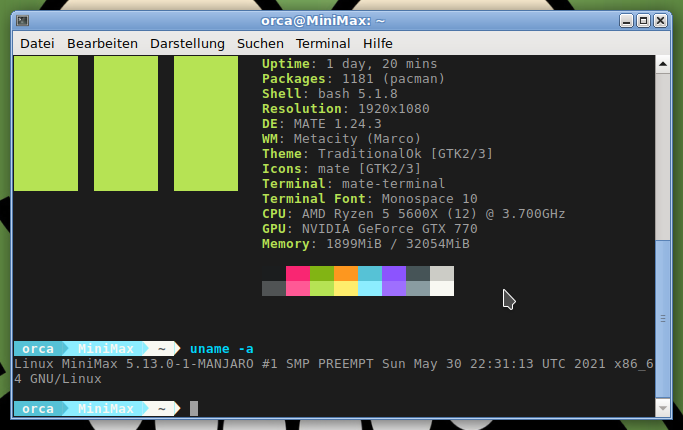The image size is (683, 430).
Task: Click the purple color block in top palette row
Action: (394, 273)
